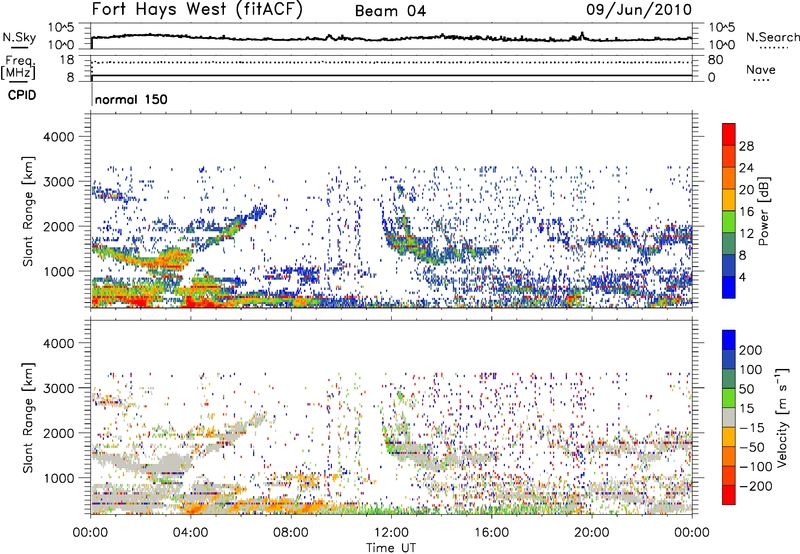The height and width of the screenshot is (554, 800).
Task: Click the '200' tick on Velocity scale
Action: (x=751, y=350)
